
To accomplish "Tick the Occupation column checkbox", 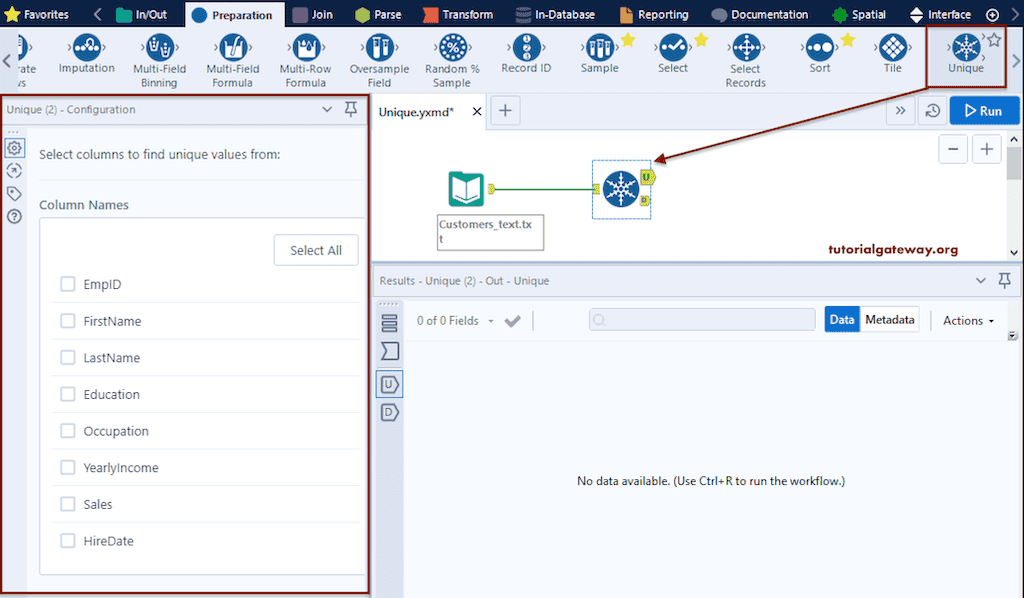I will (x=67, y=430).
